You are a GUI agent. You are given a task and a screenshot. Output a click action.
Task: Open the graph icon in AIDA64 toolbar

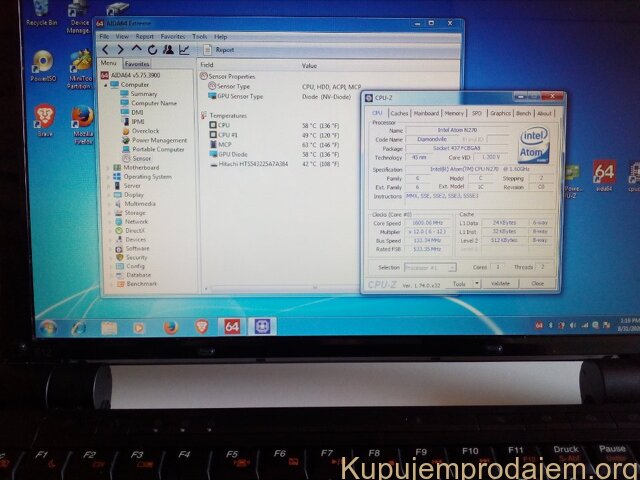[184, 49]
